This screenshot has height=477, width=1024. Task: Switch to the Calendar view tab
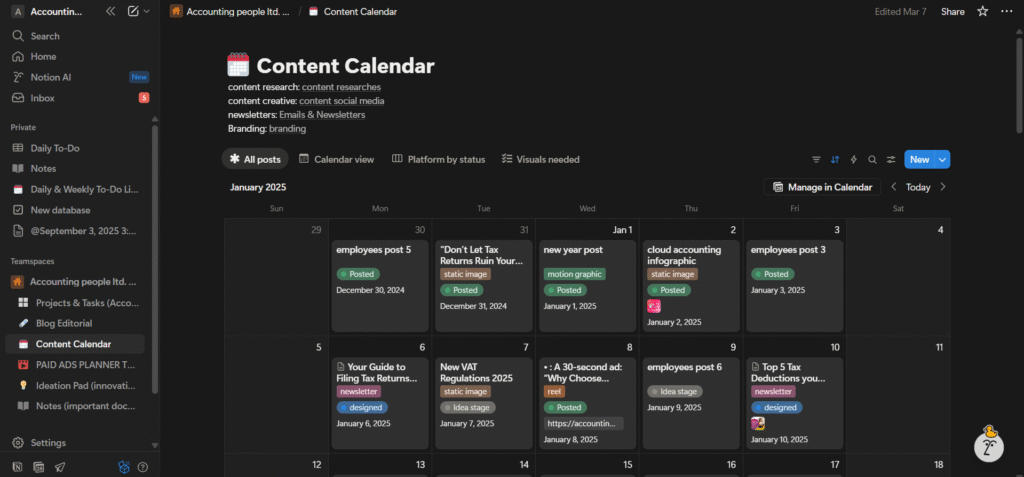click(x=336, y=159)
